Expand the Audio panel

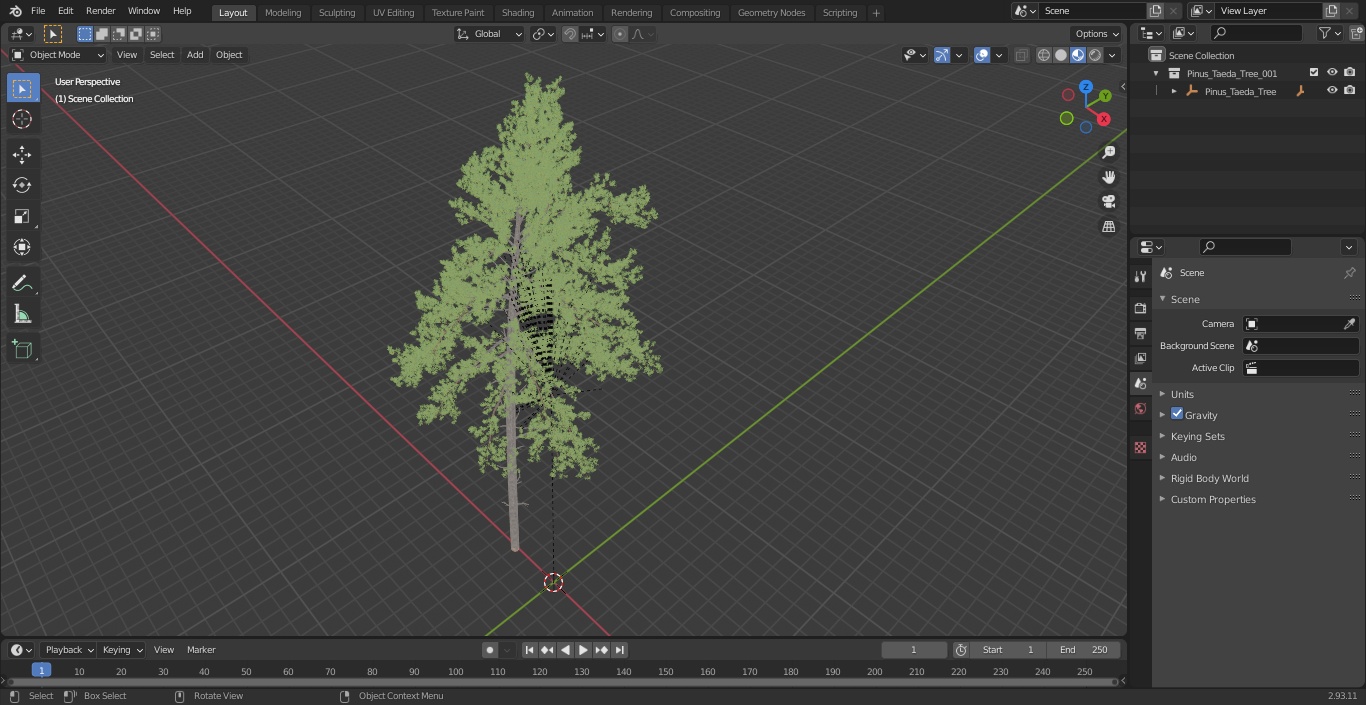point(1184,457)
